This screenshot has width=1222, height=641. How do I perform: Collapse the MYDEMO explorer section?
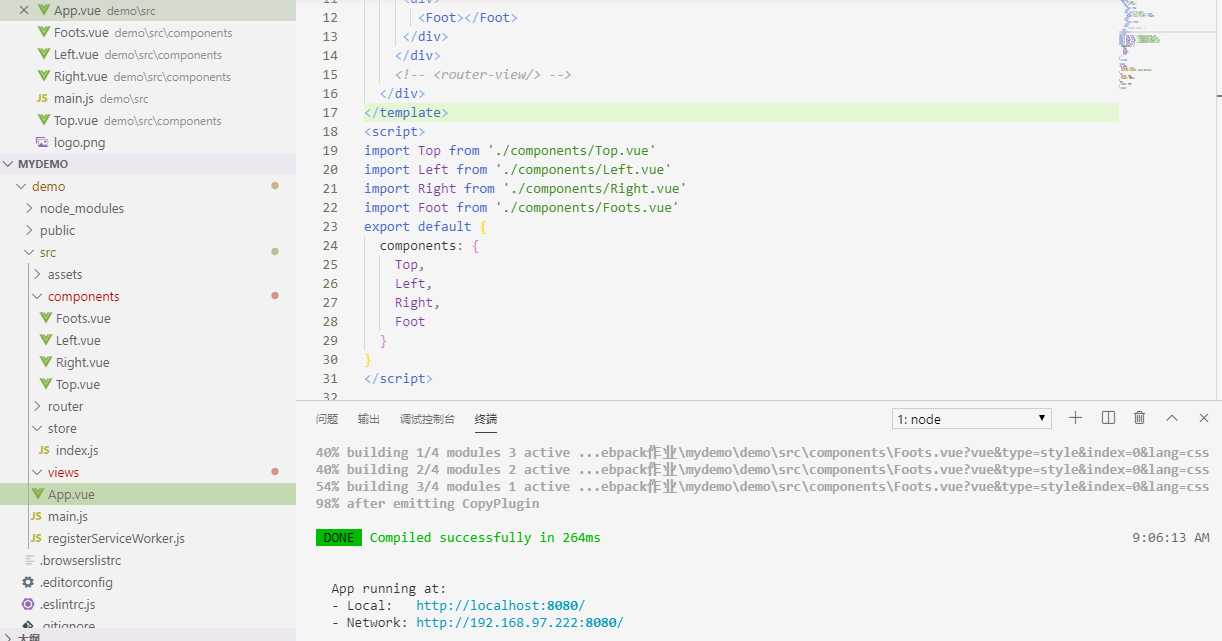(x=148, y=164)
